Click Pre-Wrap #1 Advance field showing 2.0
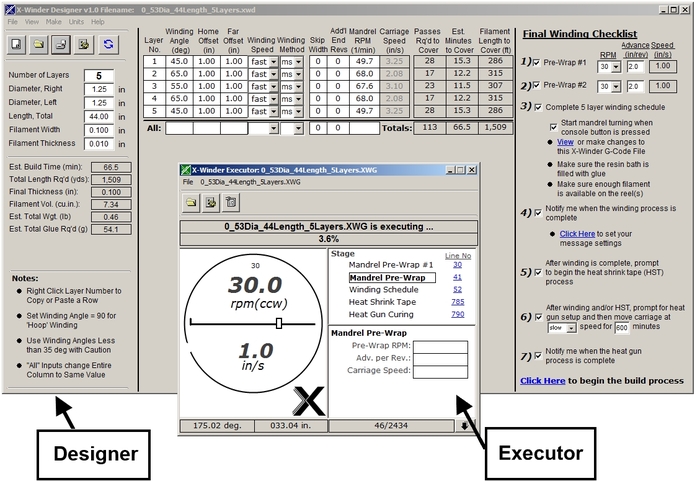Viewport: 700px width, 481px height. 635,67
